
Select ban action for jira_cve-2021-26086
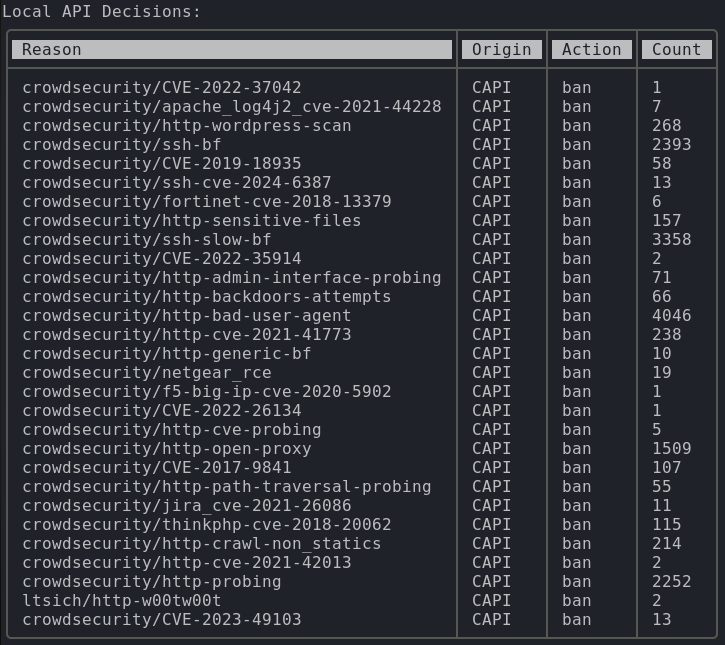click(577, 506)
